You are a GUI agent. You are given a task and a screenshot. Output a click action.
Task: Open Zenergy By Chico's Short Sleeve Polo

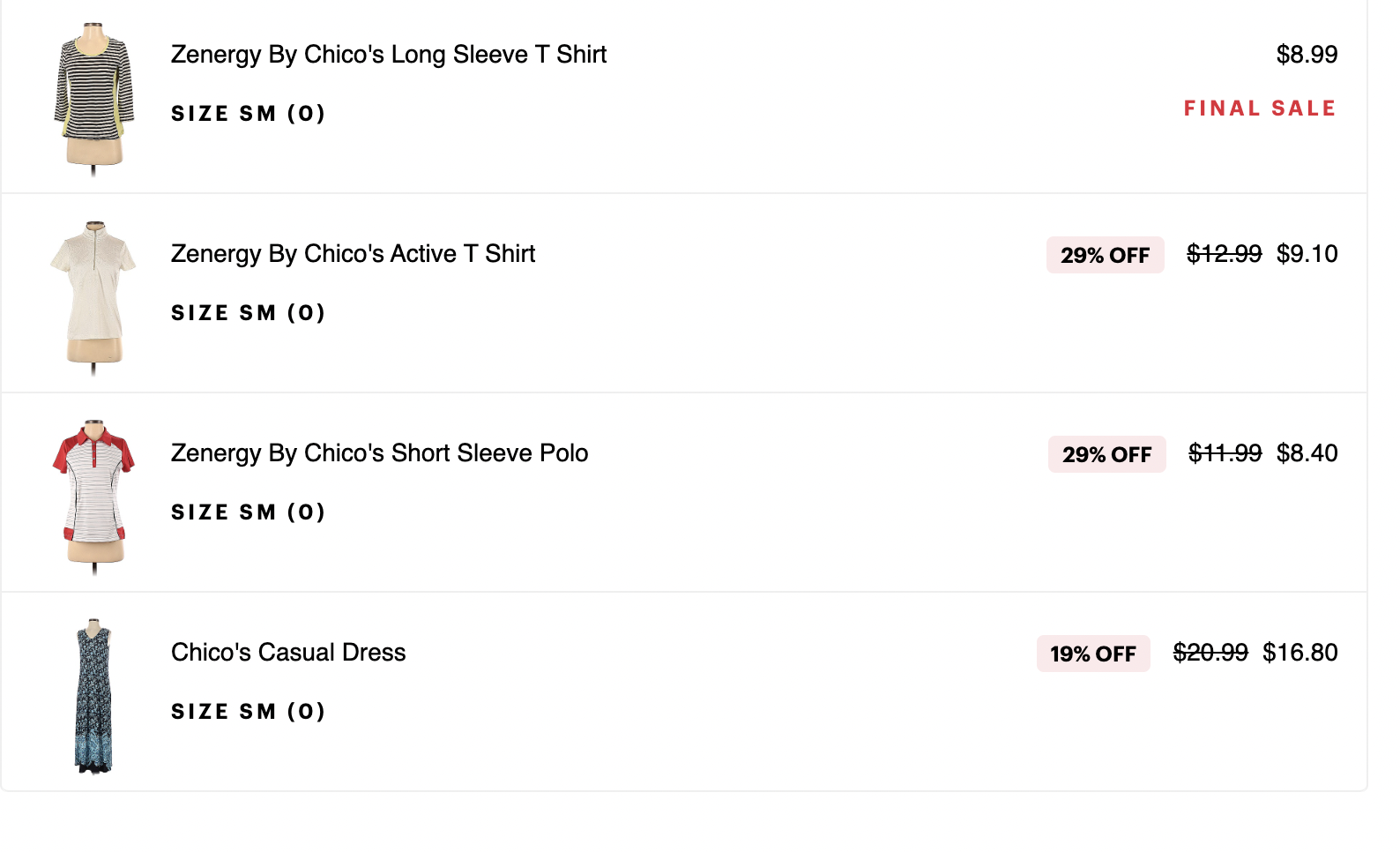[x=379, y=453]
